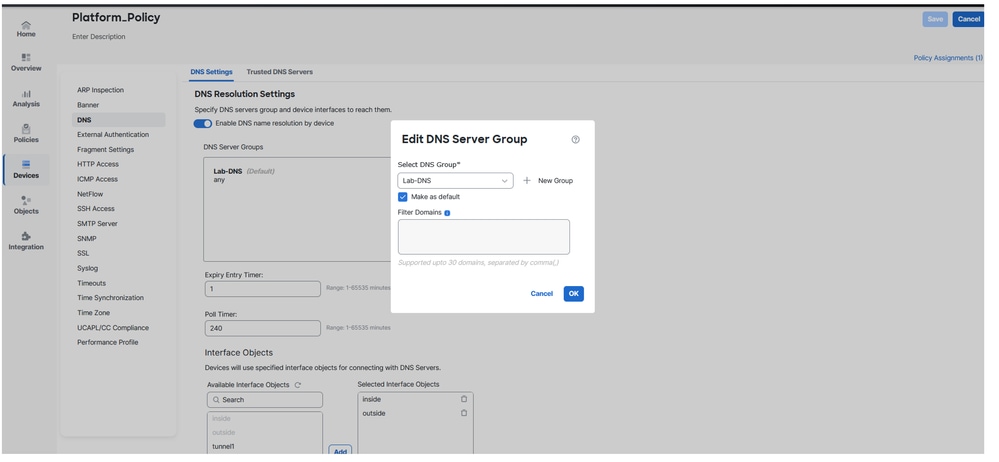Toggle Enable DNS name resolution switch

click(x=203, y=123)
